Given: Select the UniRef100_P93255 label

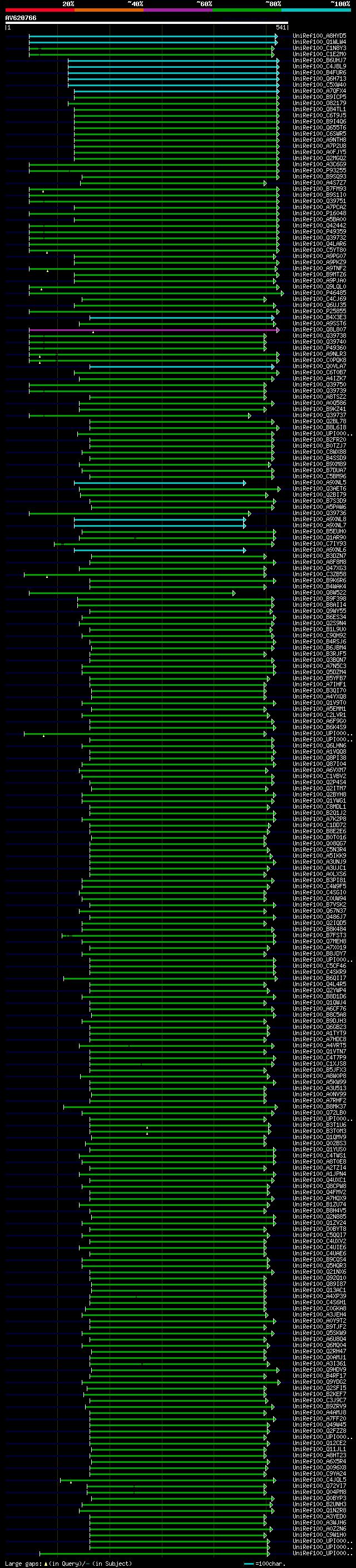Looking at the screenshot, I should click(x=319, y=170).
